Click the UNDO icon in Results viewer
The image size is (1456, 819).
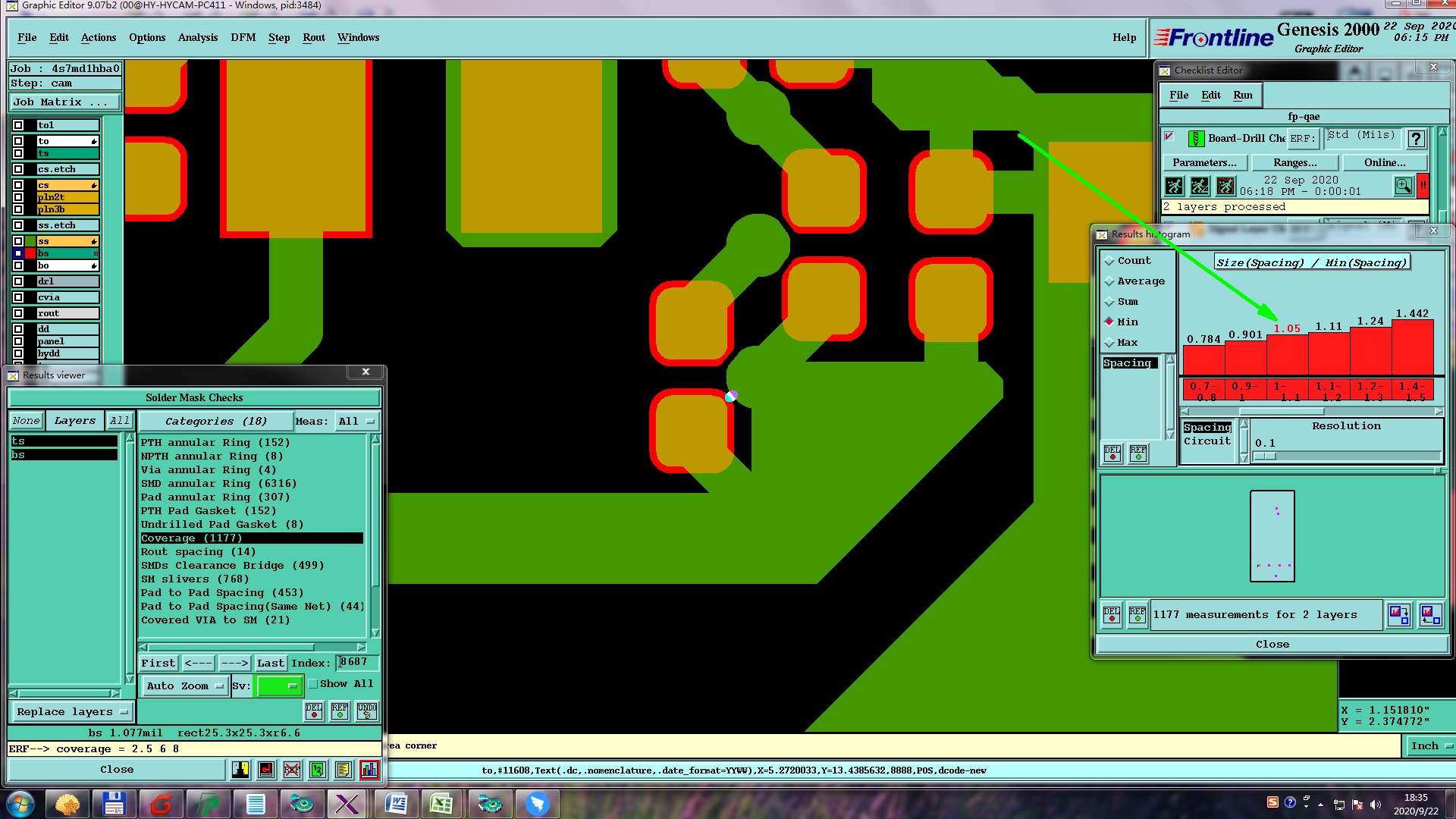[367, 711]
